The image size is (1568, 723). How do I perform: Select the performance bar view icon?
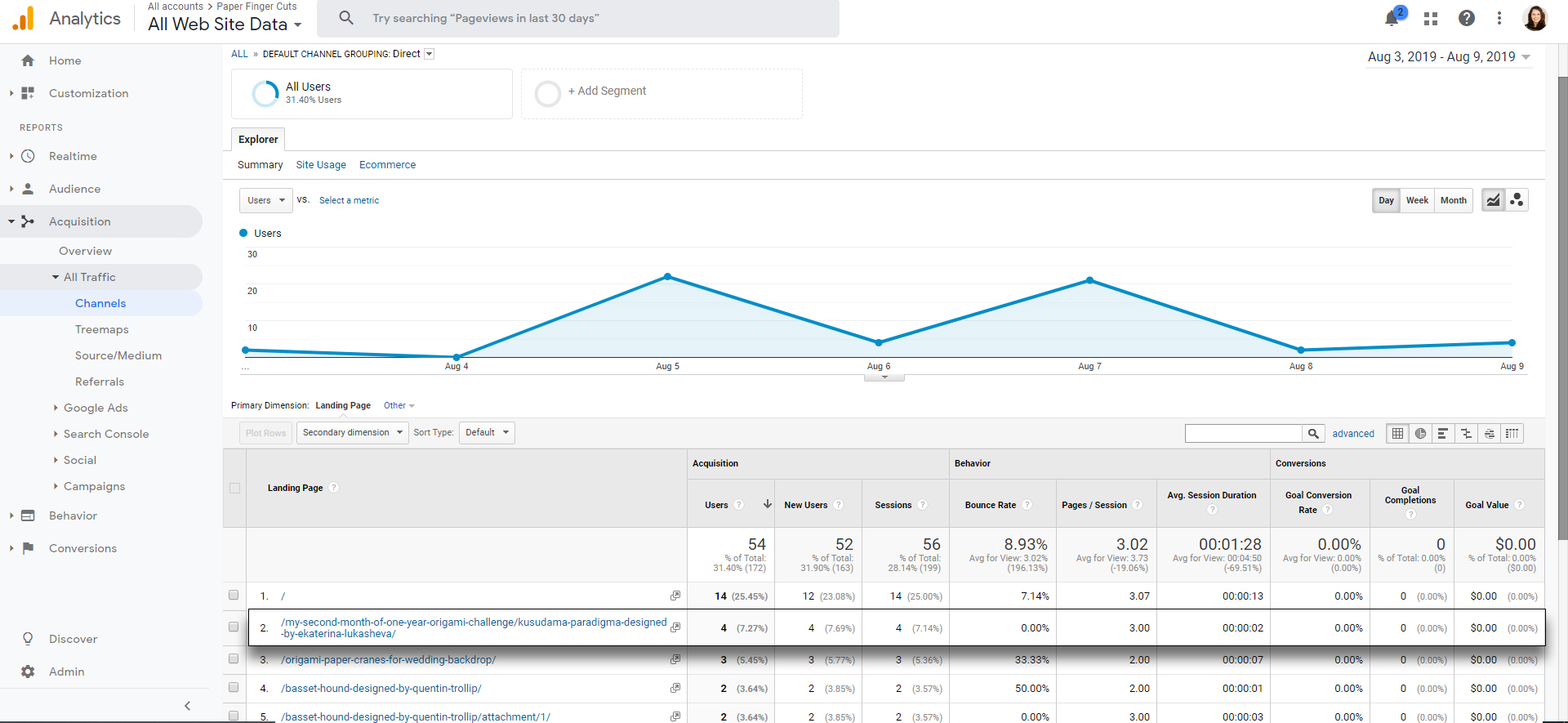[x=1443, y=434]
